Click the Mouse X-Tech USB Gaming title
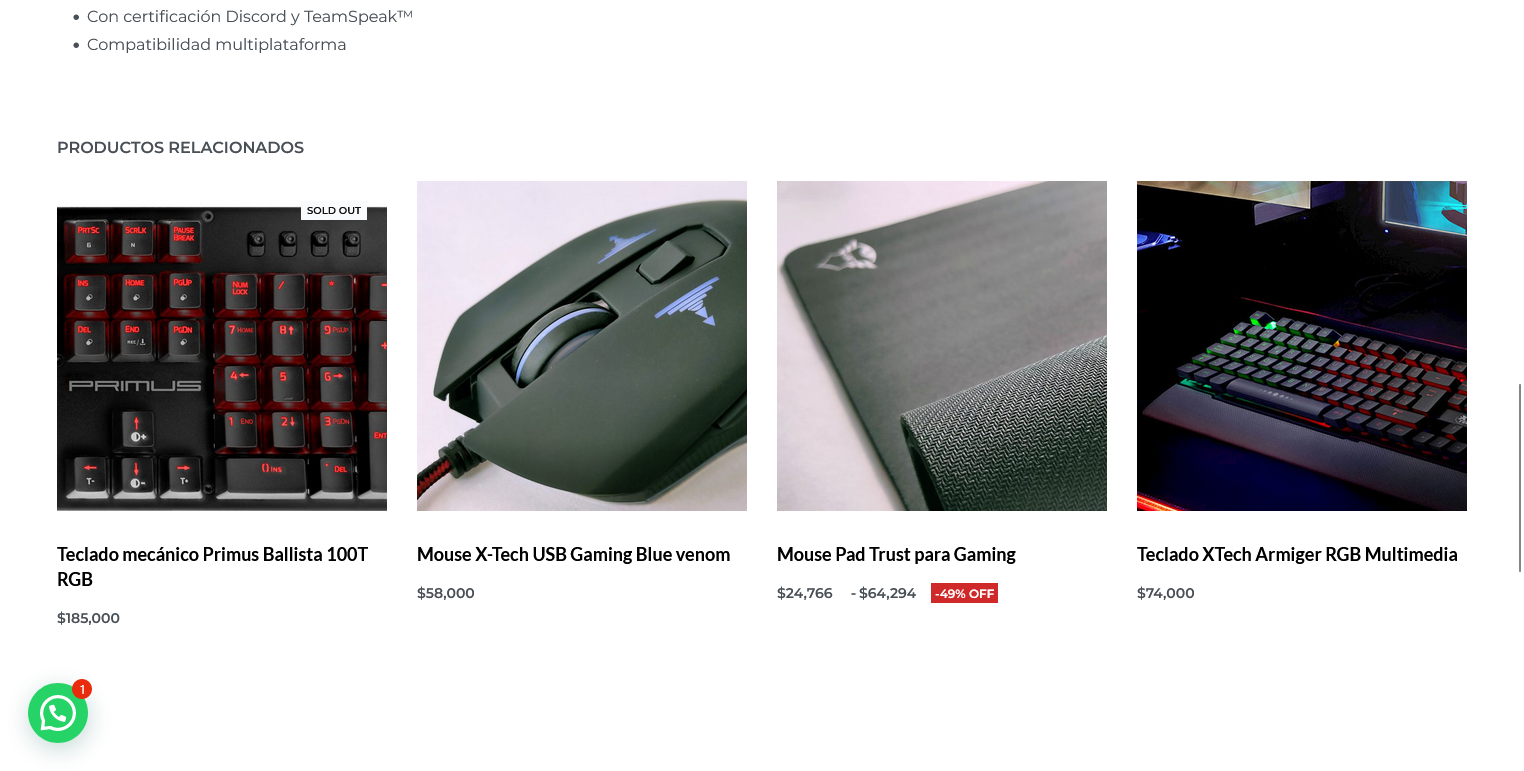Screen dimensions: 1524x771 pos(574,555)
